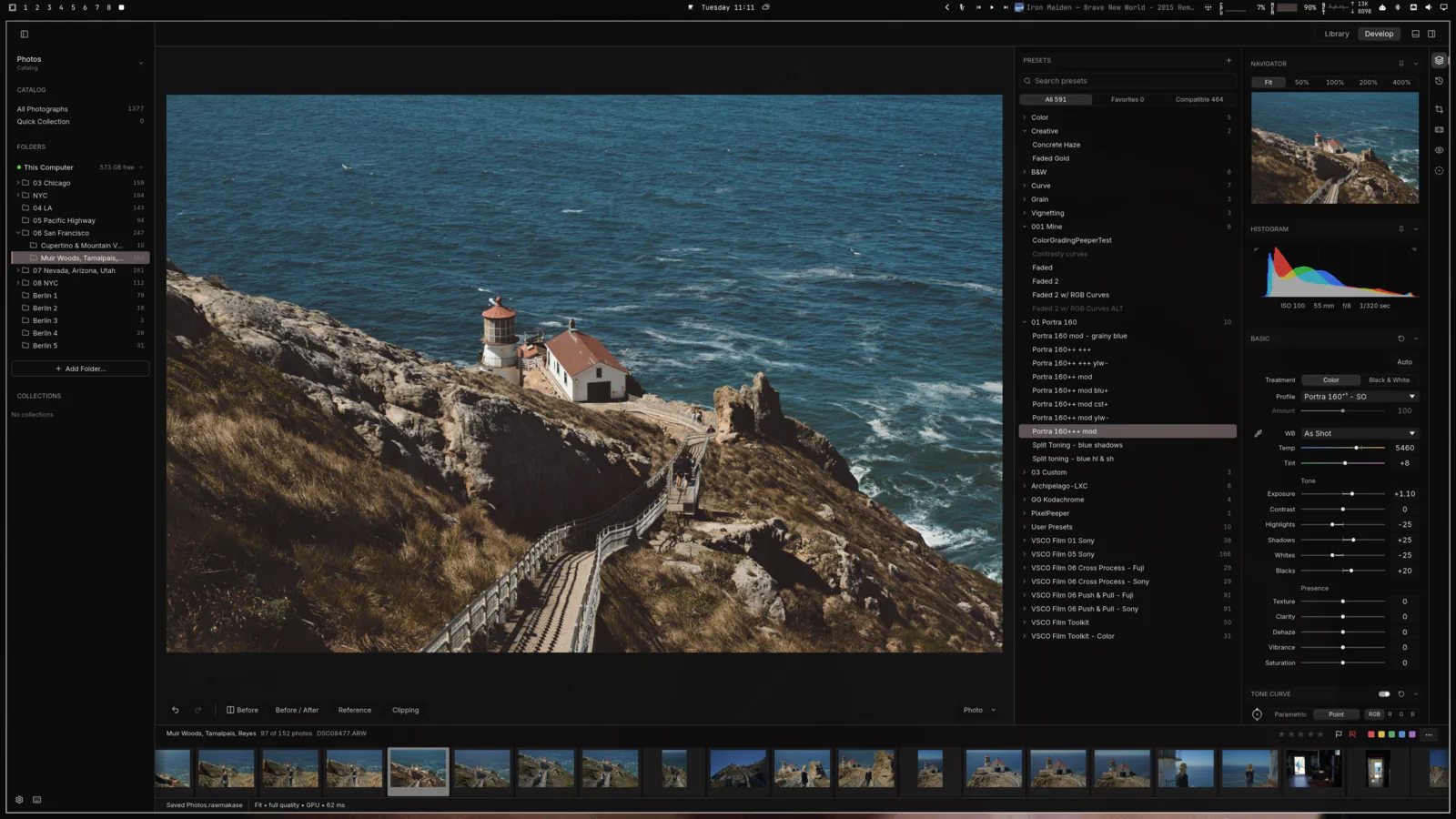Set the pick flag on photo
This screenshot has height=819, width=1456.
(x=1339, y=734)
